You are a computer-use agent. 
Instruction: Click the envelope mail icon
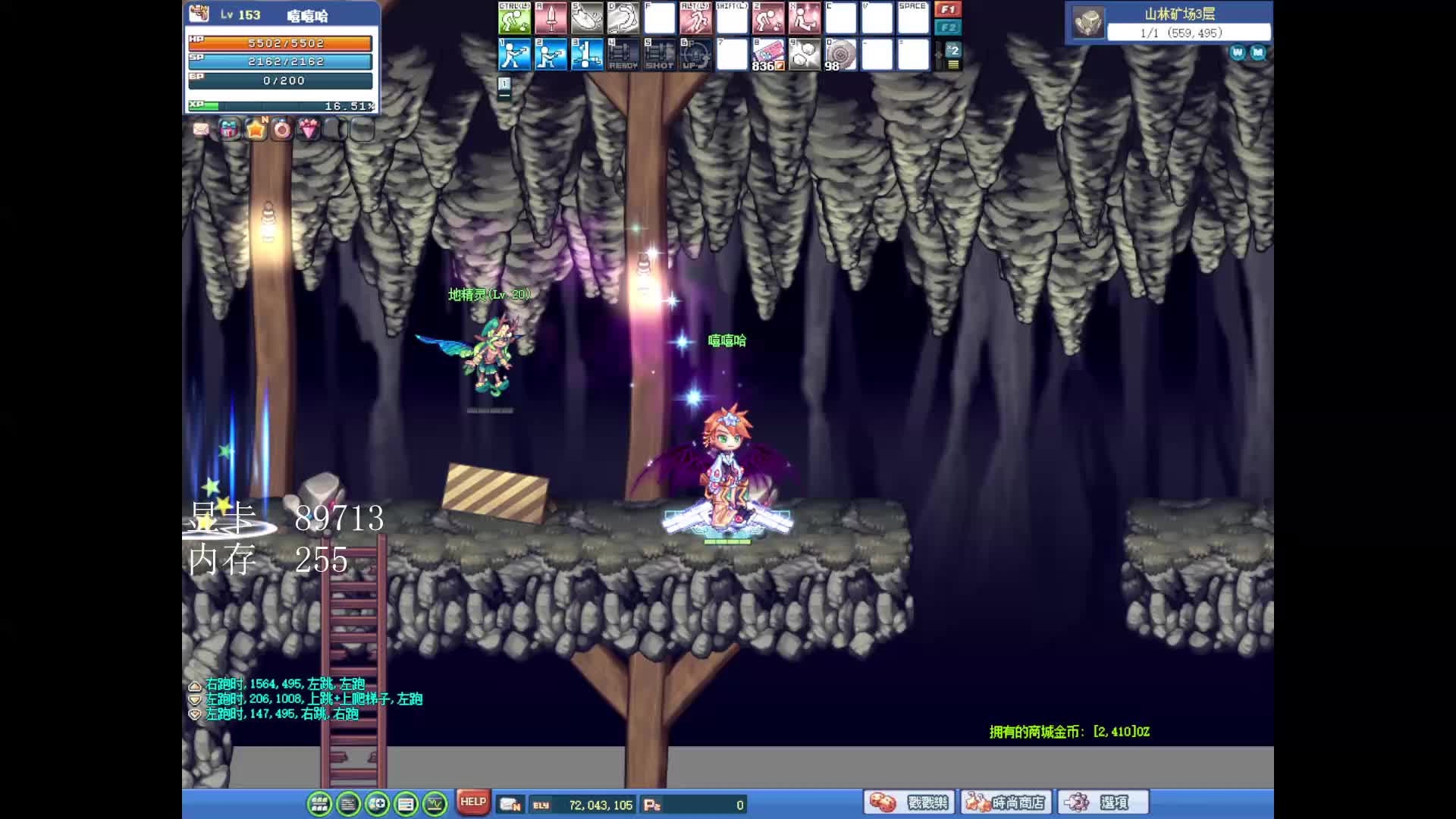coord(201,130)
